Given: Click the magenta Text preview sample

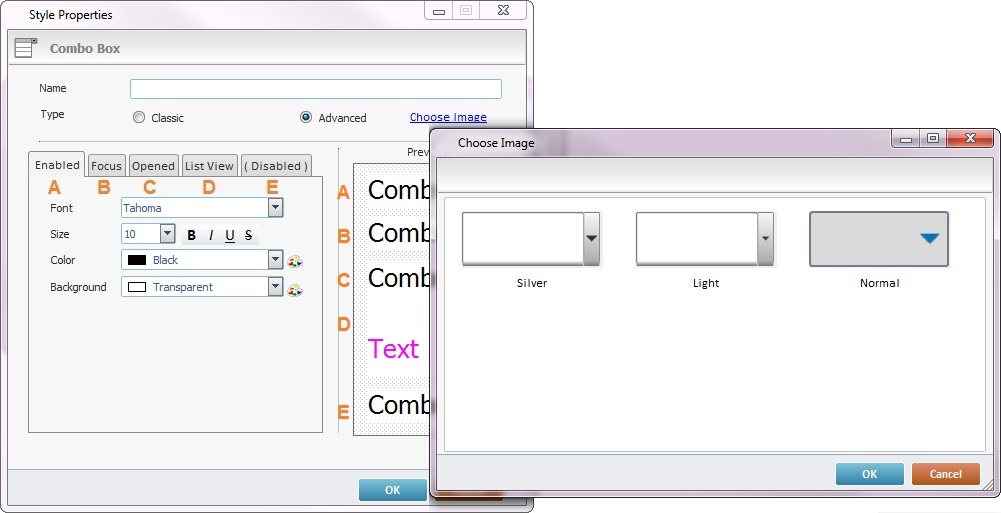Looking at the screenshot, I should click(393, 349).
